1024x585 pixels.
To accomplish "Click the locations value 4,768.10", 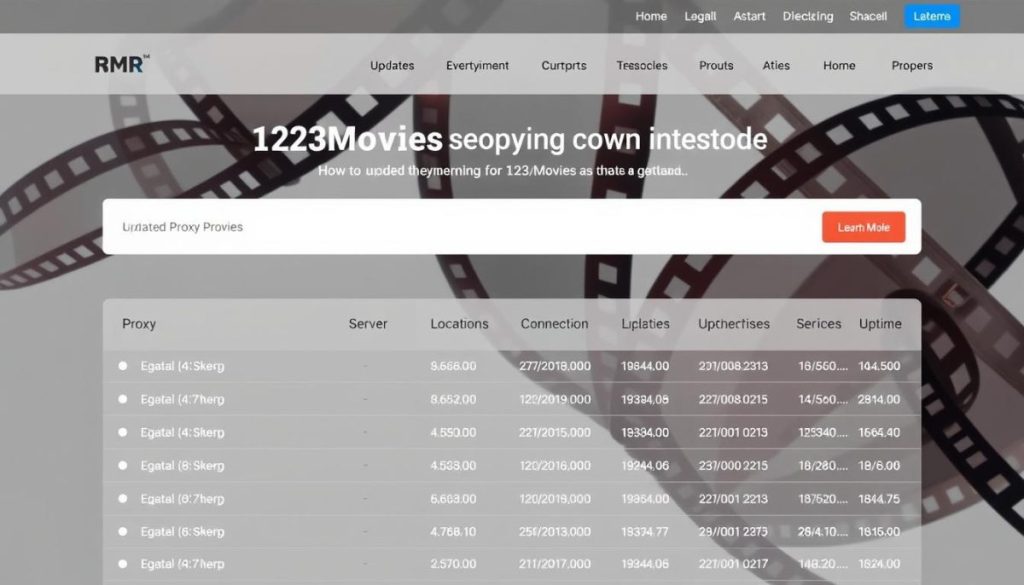I will click(x=453, y=531).
